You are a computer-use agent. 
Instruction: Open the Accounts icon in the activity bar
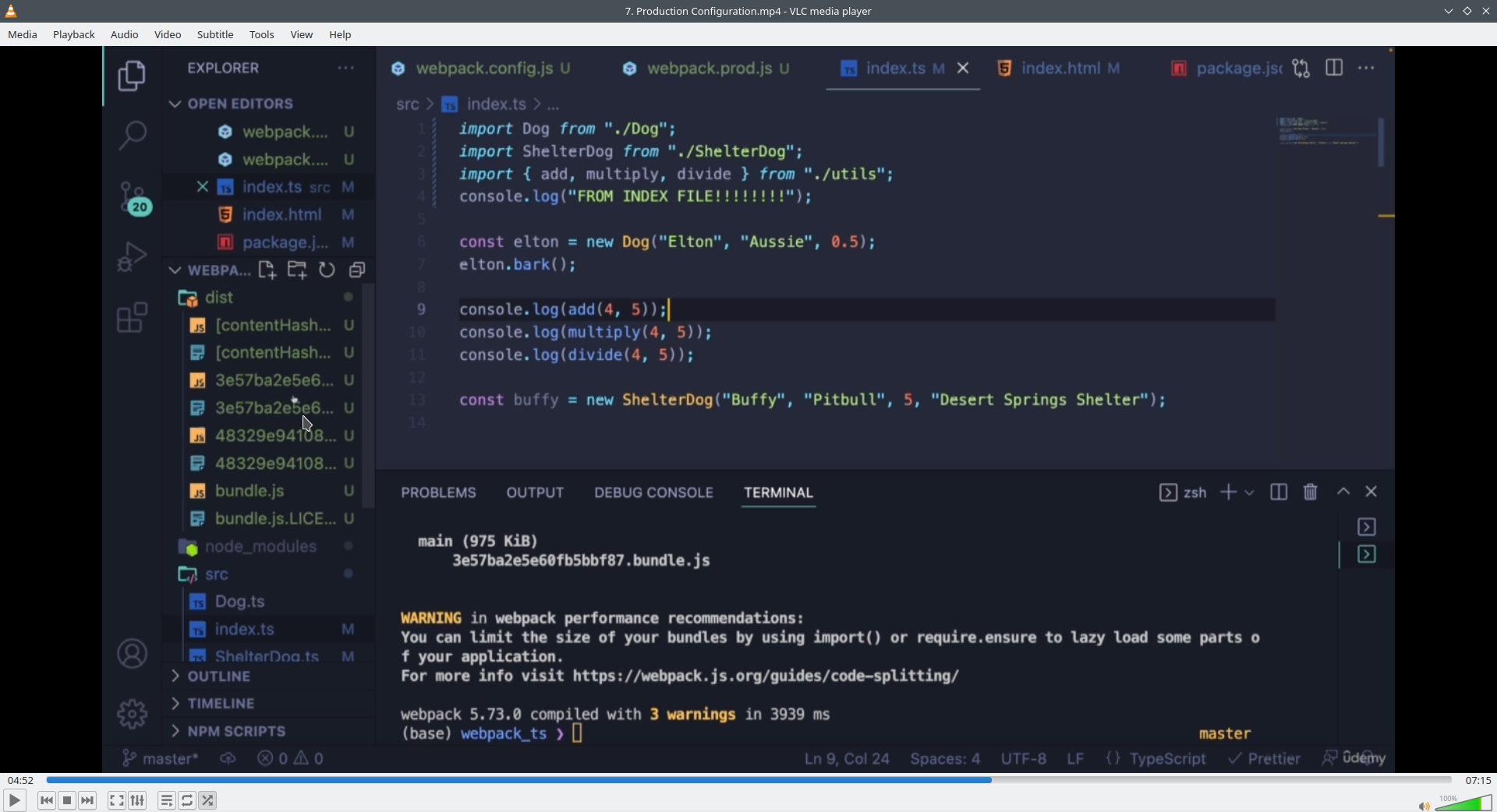click(x=132, y=654)
